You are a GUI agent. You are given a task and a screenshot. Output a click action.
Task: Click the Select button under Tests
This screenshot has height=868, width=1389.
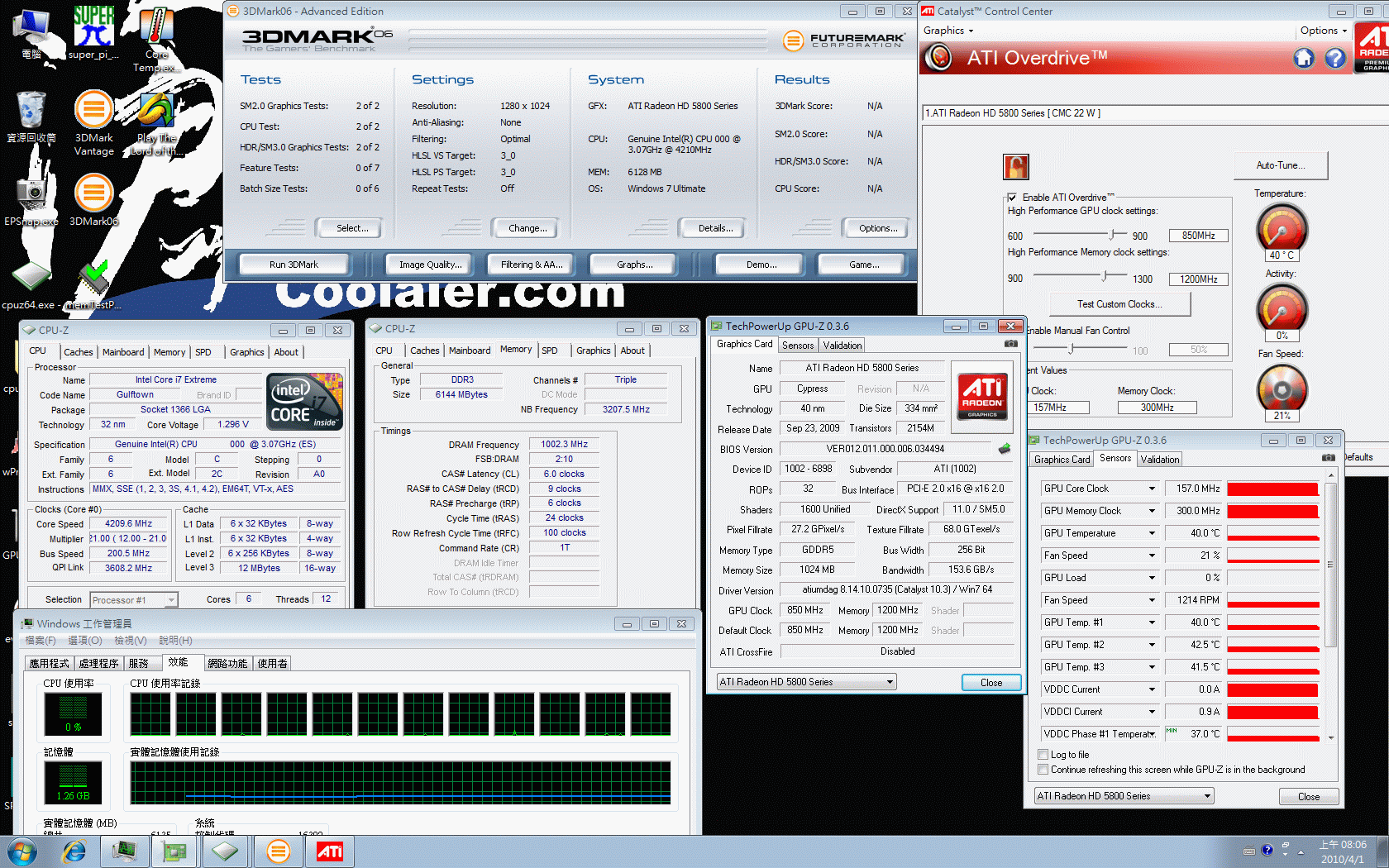tap(352, 228)
